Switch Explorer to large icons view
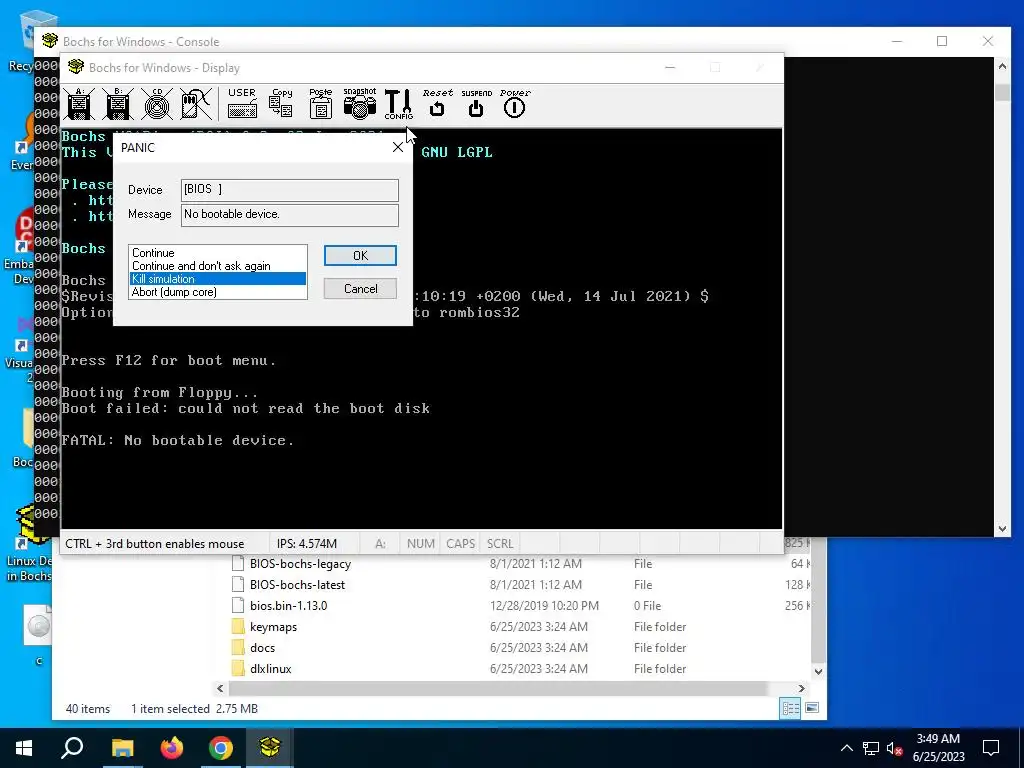The width and height of the screenshot is (1024, 768). coord(812,708)
